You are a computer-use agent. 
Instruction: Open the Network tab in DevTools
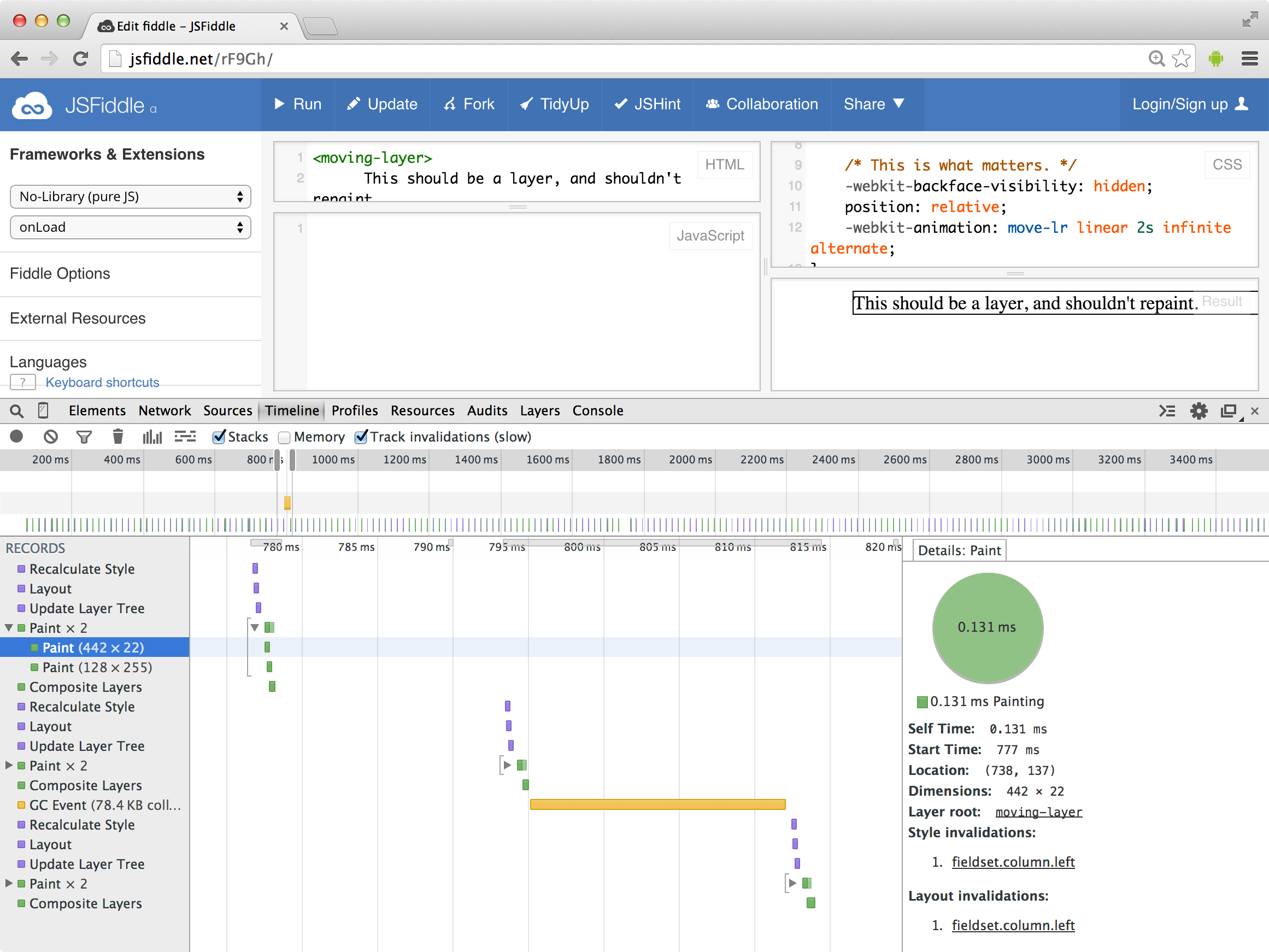(164, 411)
